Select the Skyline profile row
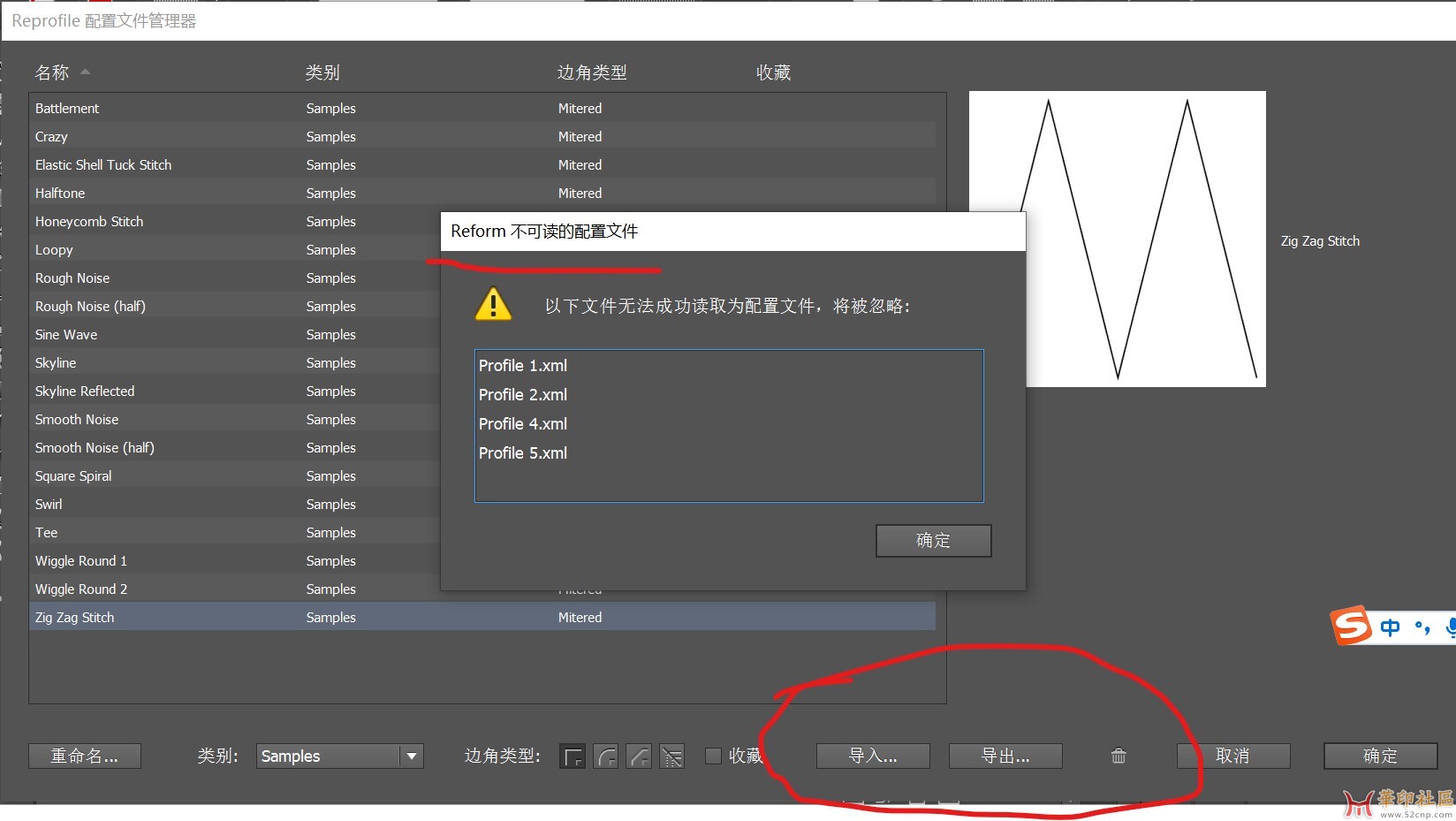The image size is (1456, 821). [x=235, y=362]
